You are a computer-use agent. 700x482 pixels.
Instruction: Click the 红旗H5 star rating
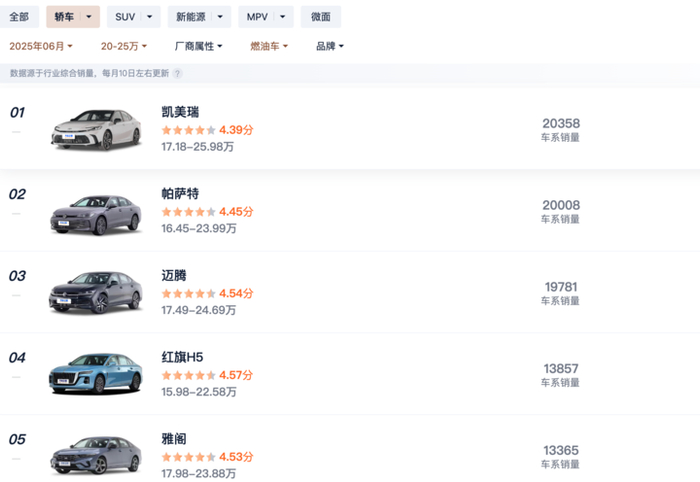188,376
